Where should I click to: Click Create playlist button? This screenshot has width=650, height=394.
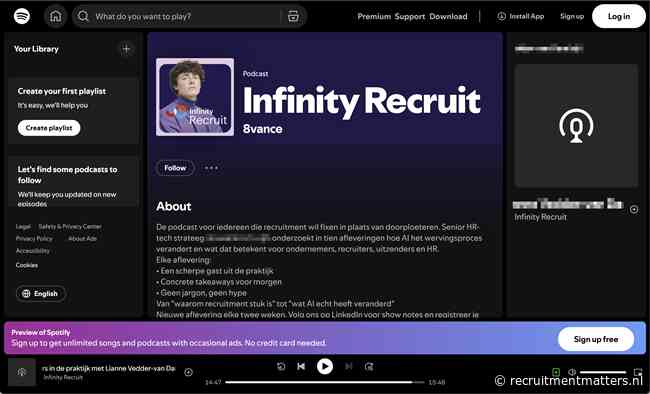(x=49, y=128)
